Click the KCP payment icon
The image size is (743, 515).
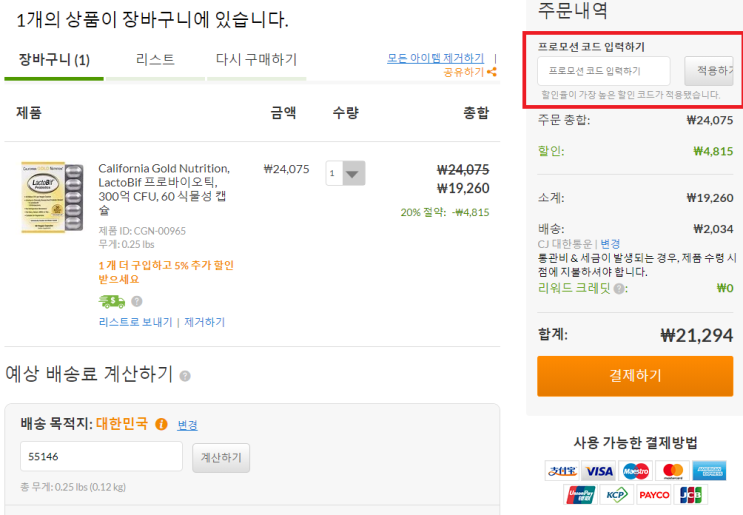(617, 495)
